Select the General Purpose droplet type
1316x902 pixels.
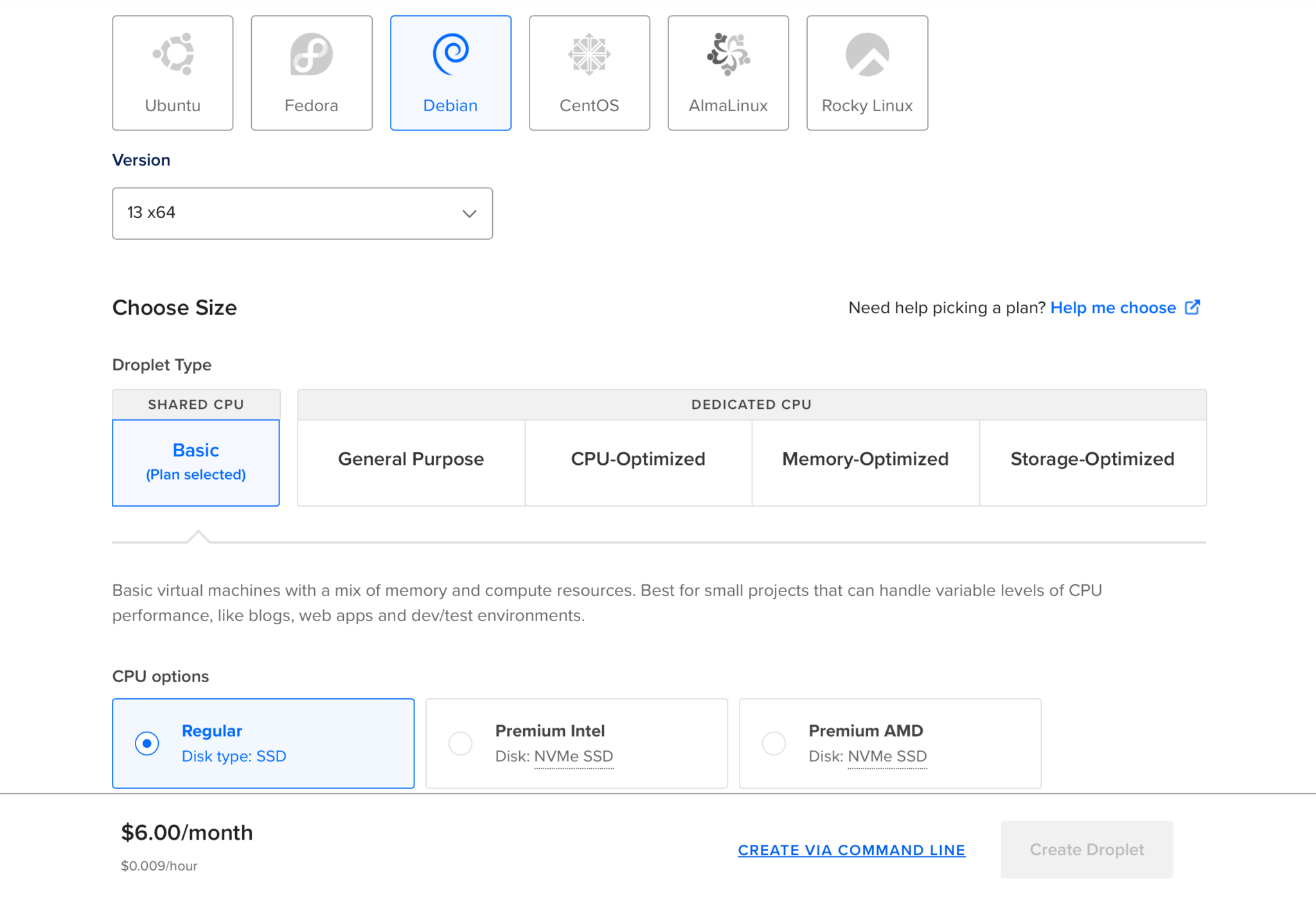[x=411, y=462]
